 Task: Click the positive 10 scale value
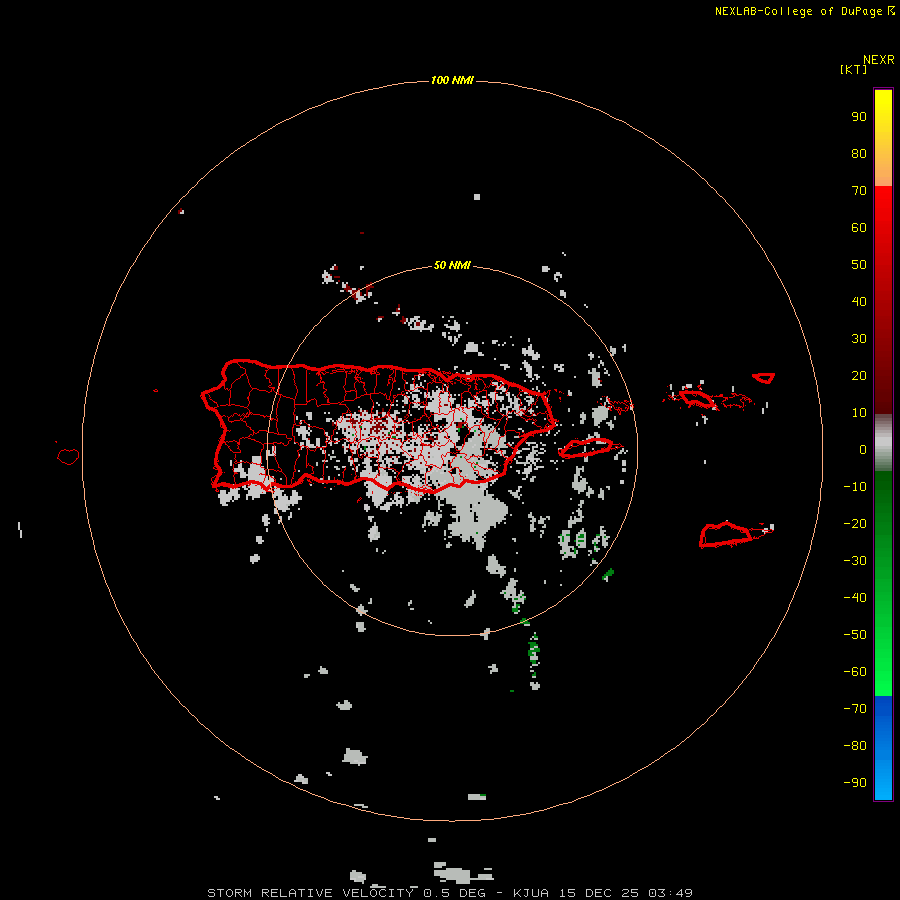pyautogui.click(x=859, y=413)
